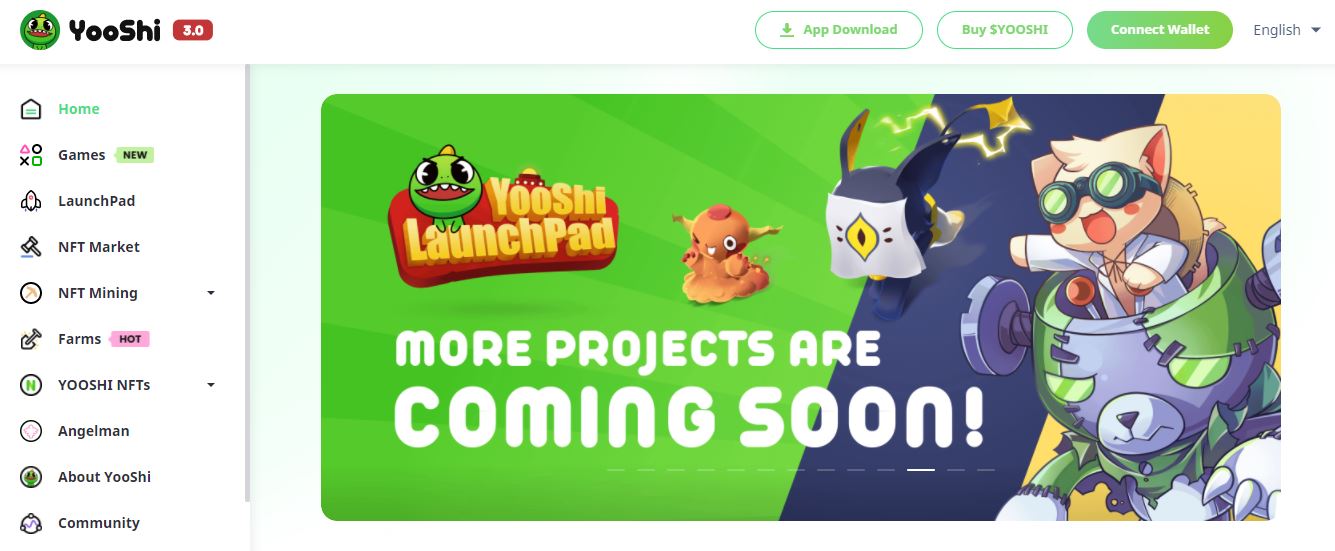Image resolution: width=1335 pixels, height=551 pixels.
Task: Click the App Download button
Action: coord(838,30)
